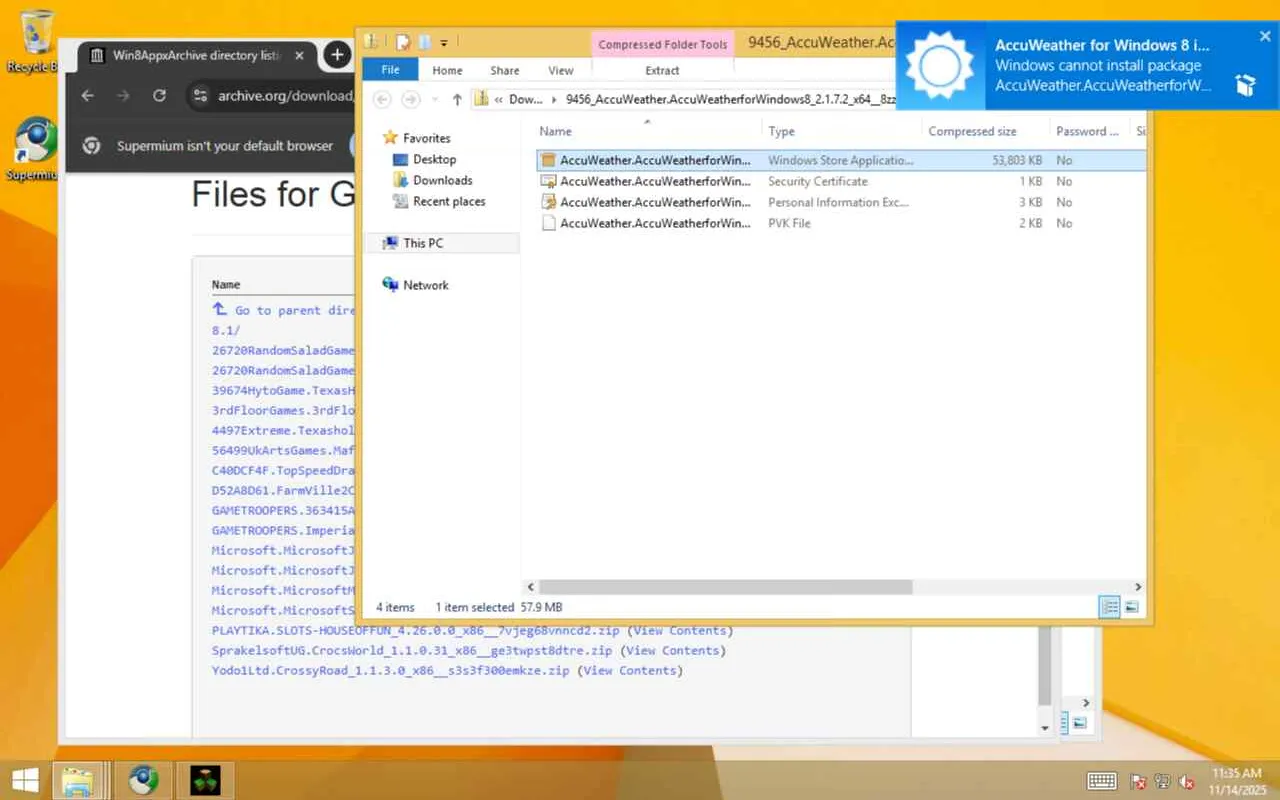The height and width of the screenshot is (800, 1280).
Task: Select Network in the navigation pane
Action: point(425,285)
